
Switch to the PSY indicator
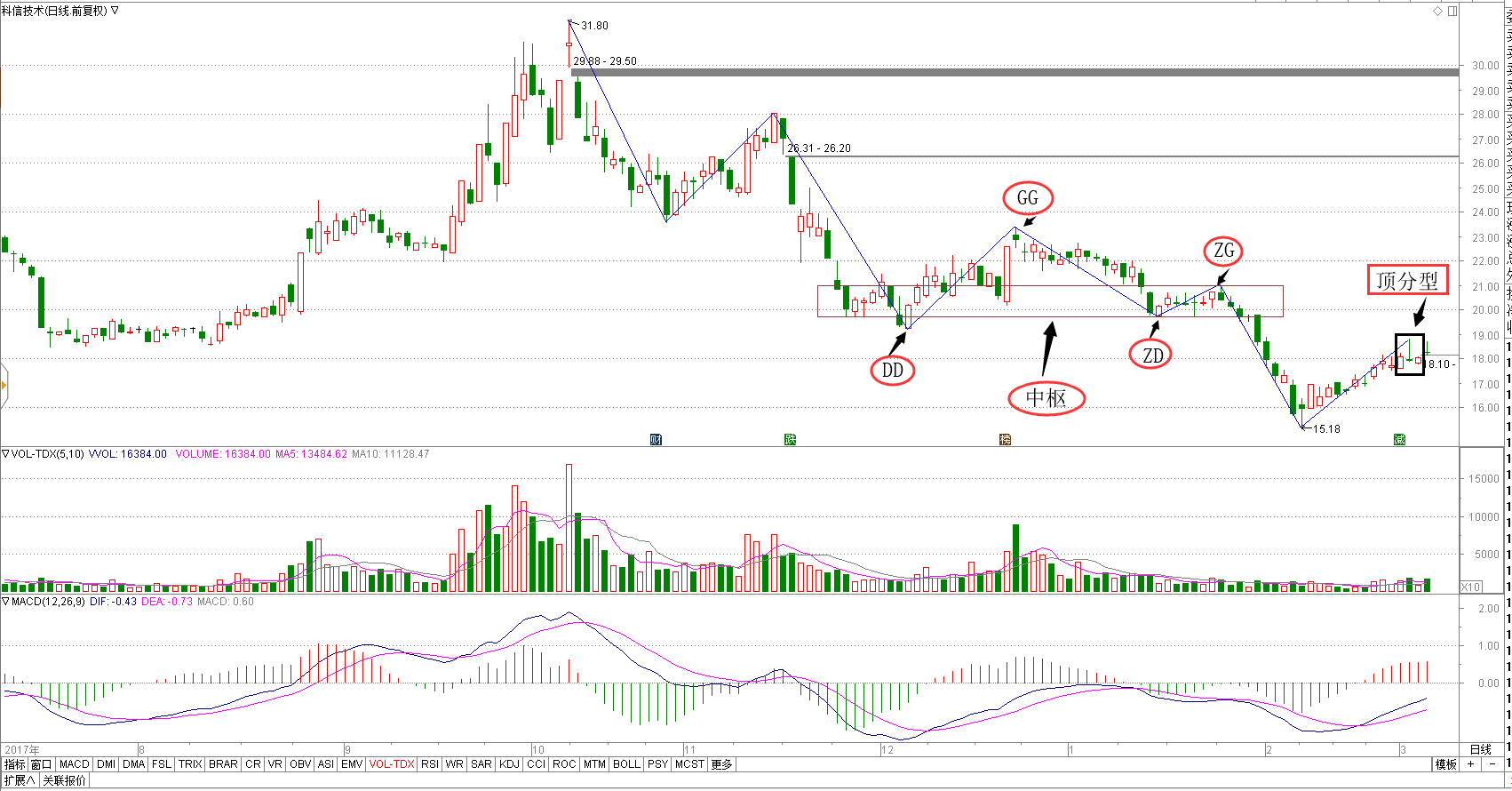[658, 764]
